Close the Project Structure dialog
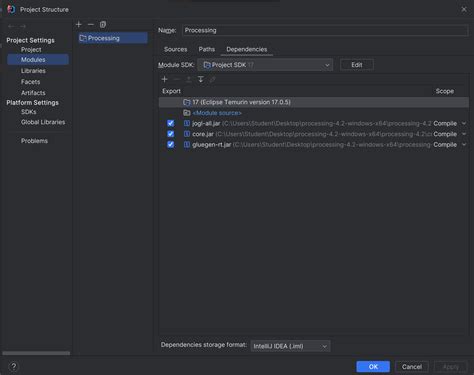474x375 pixels. coord(464,9)
